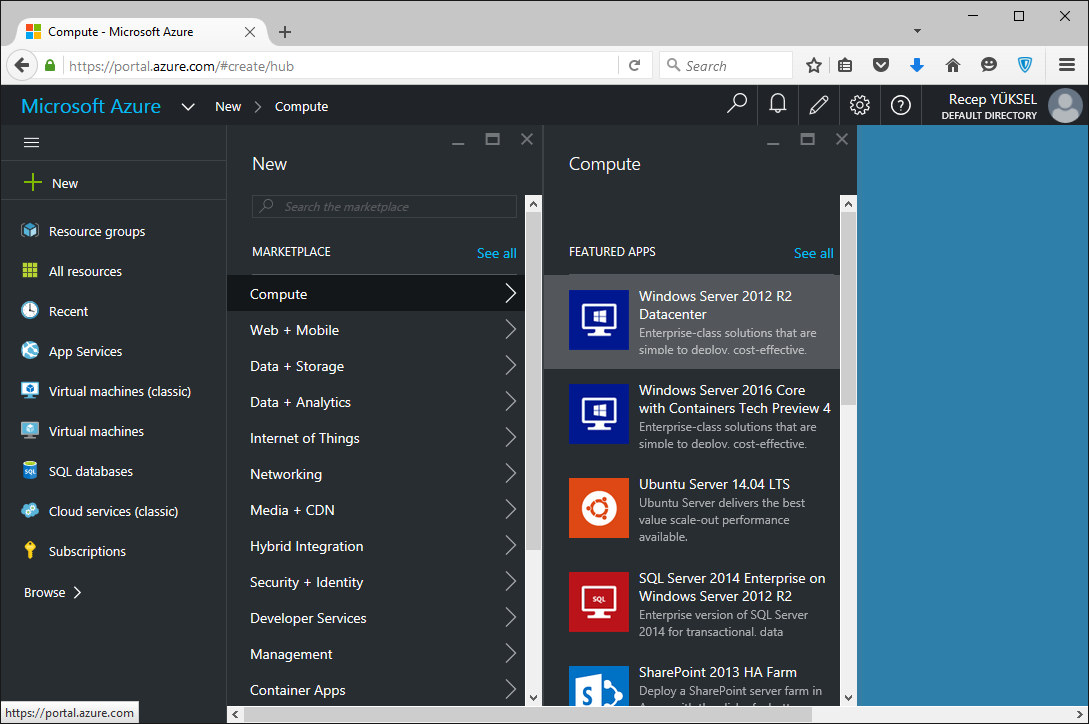
Task: Open portal settings gear
Action: (860, 105)
